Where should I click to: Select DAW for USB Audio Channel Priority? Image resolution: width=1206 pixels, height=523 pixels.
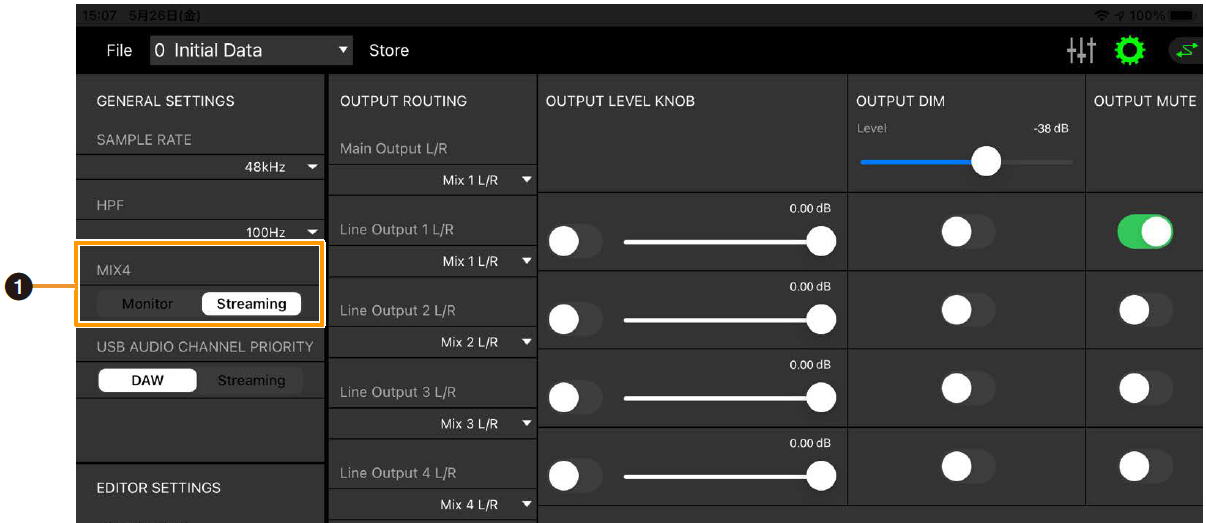[x=148, y=380]
